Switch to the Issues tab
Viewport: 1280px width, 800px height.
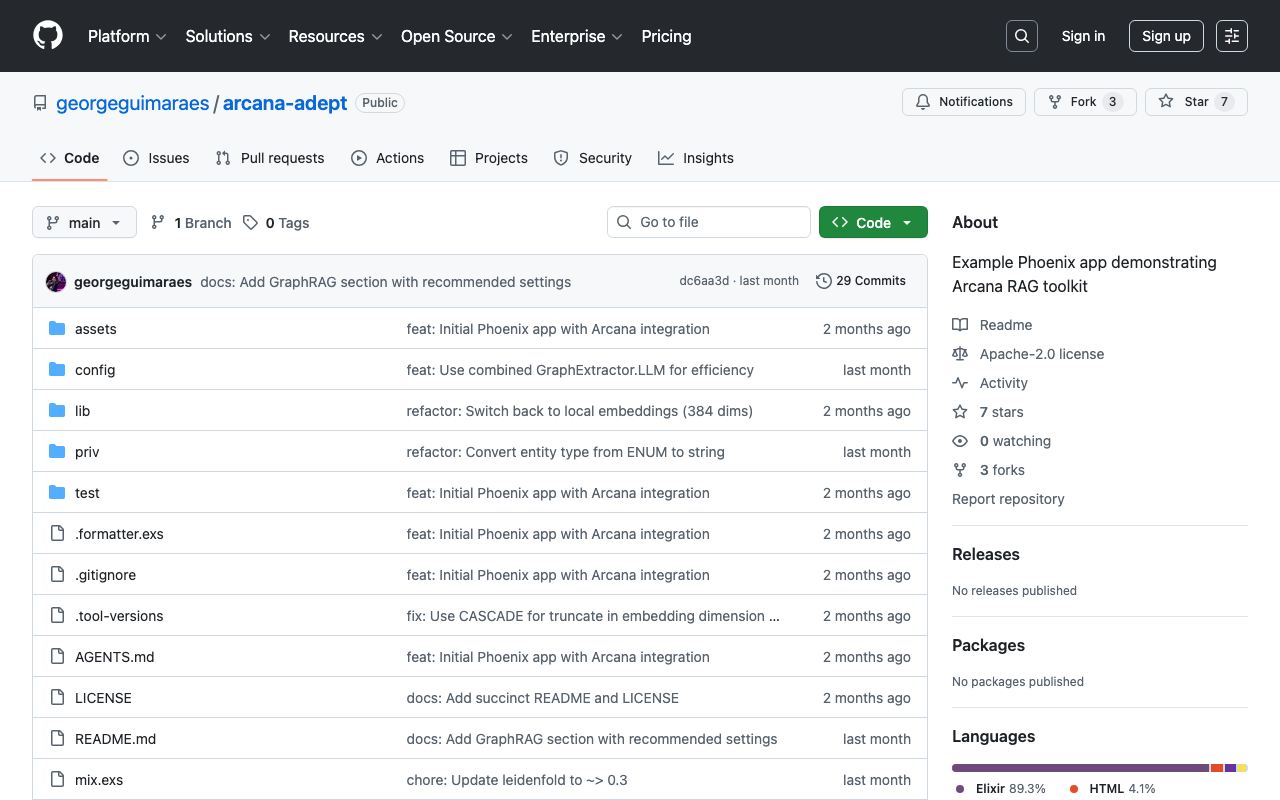coord(156,158)
